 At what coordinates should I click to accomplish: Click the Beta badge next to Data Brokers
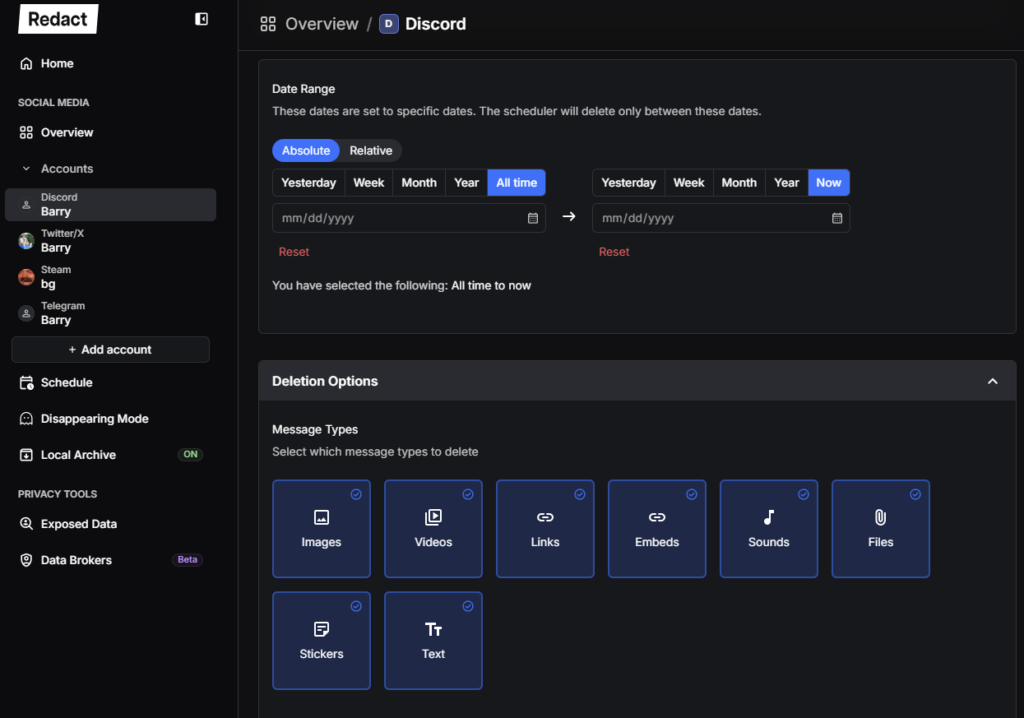point(187,560)
